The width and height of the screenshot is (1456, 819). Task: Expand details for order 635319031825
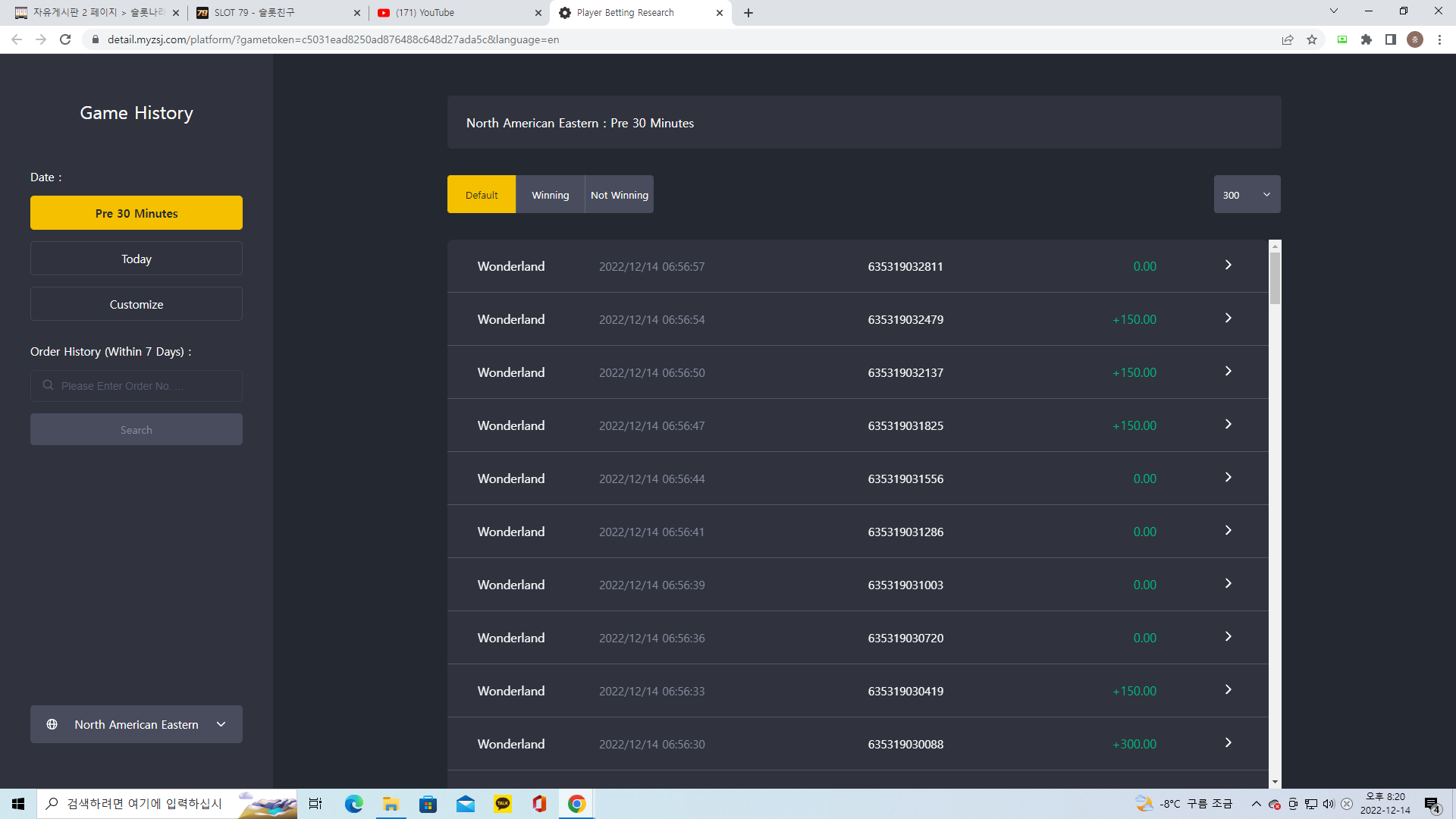[x=1228, y=425]
